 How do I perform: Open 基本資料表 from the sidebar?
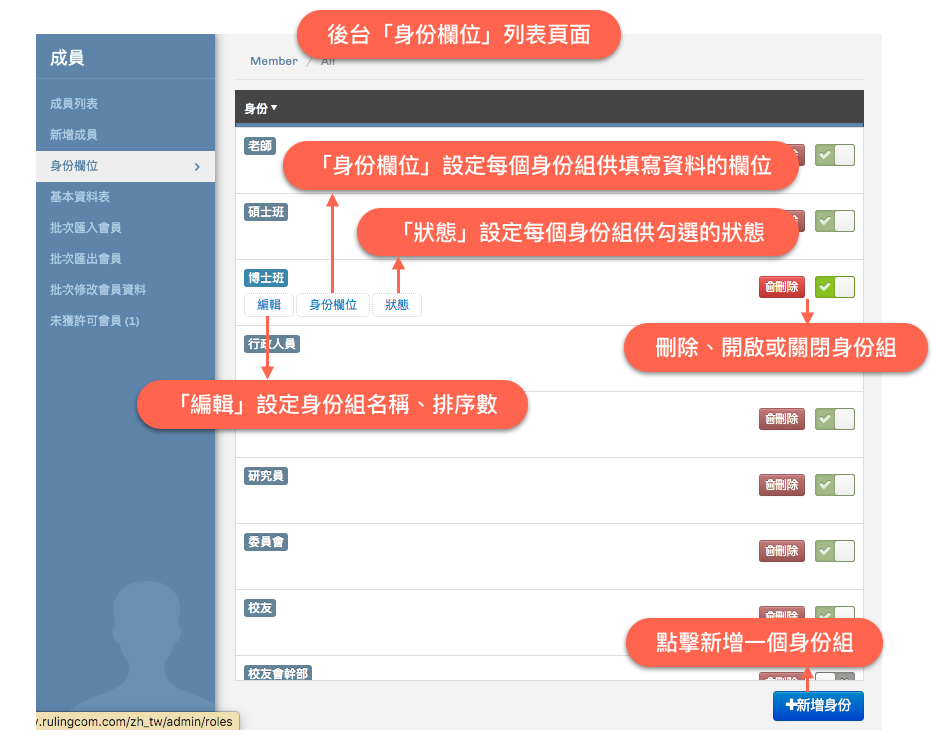coord(80,197)
